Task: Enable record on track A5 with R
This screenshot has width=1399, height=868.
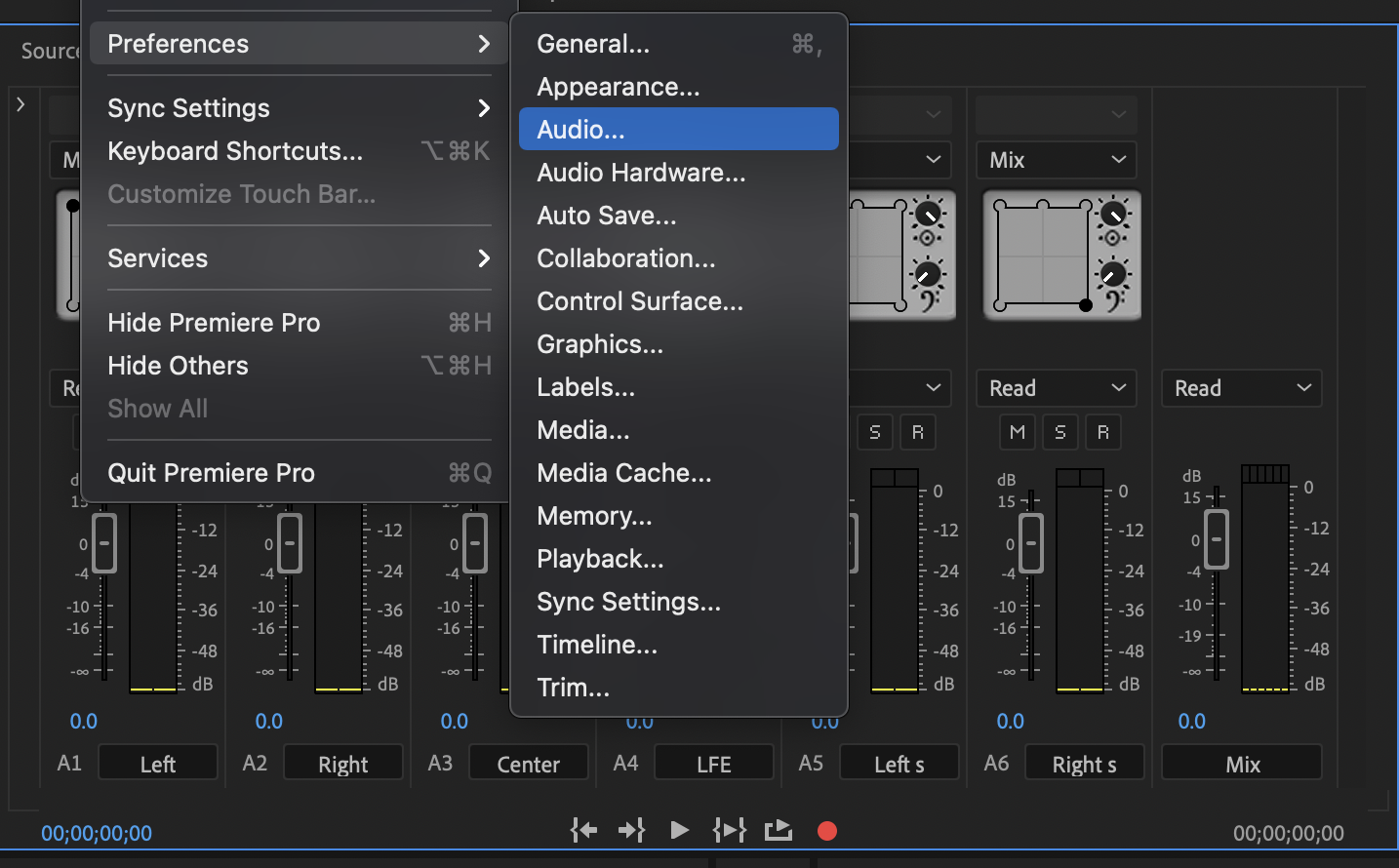Action: click(x=918, y=432)
